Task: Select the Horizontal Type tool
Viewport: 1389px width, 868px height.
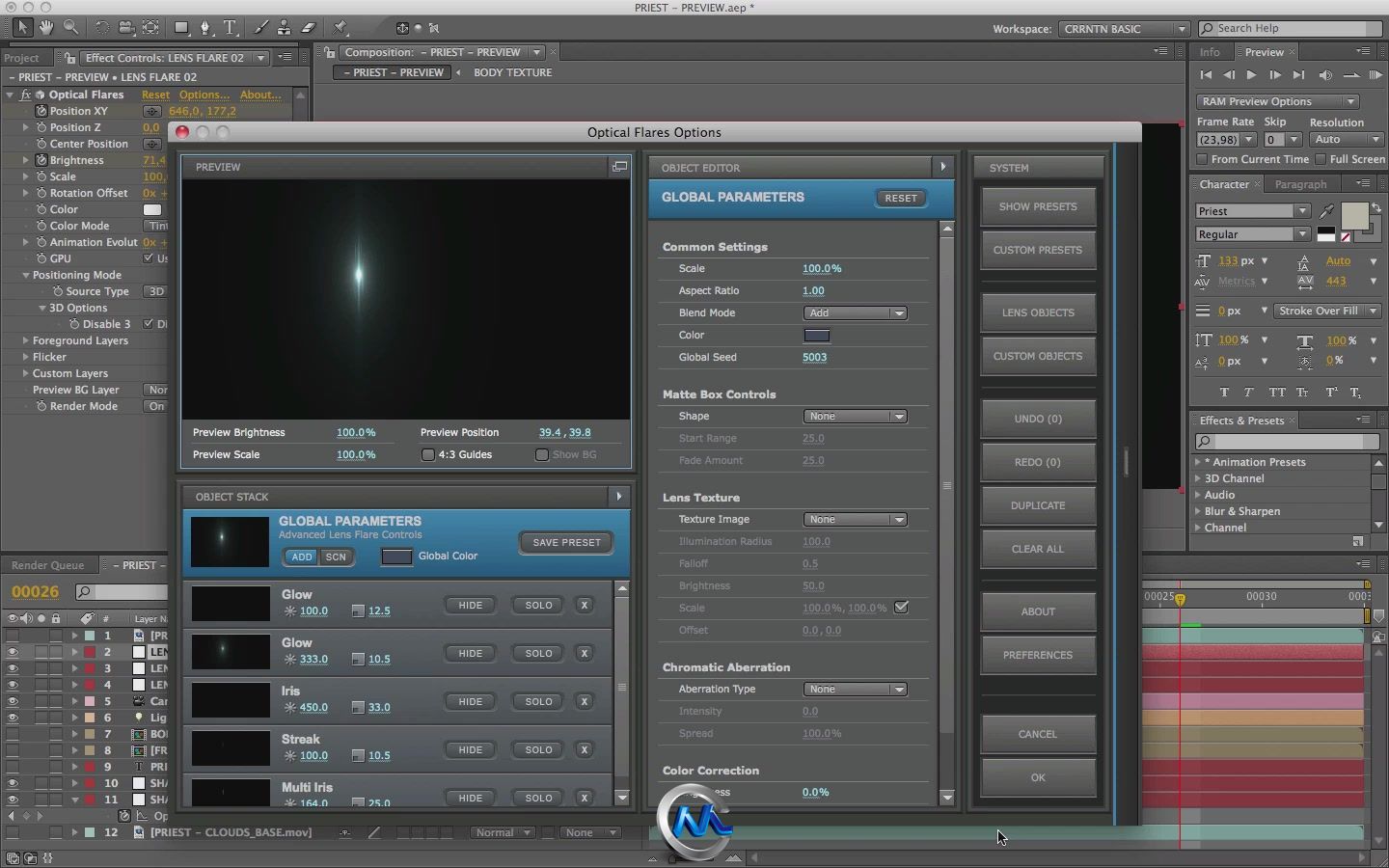Action: [231, 27]
